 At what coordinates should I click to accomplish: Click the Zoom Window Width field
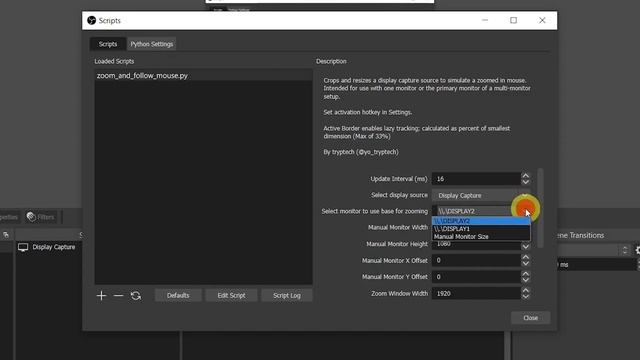pos(476,293)
